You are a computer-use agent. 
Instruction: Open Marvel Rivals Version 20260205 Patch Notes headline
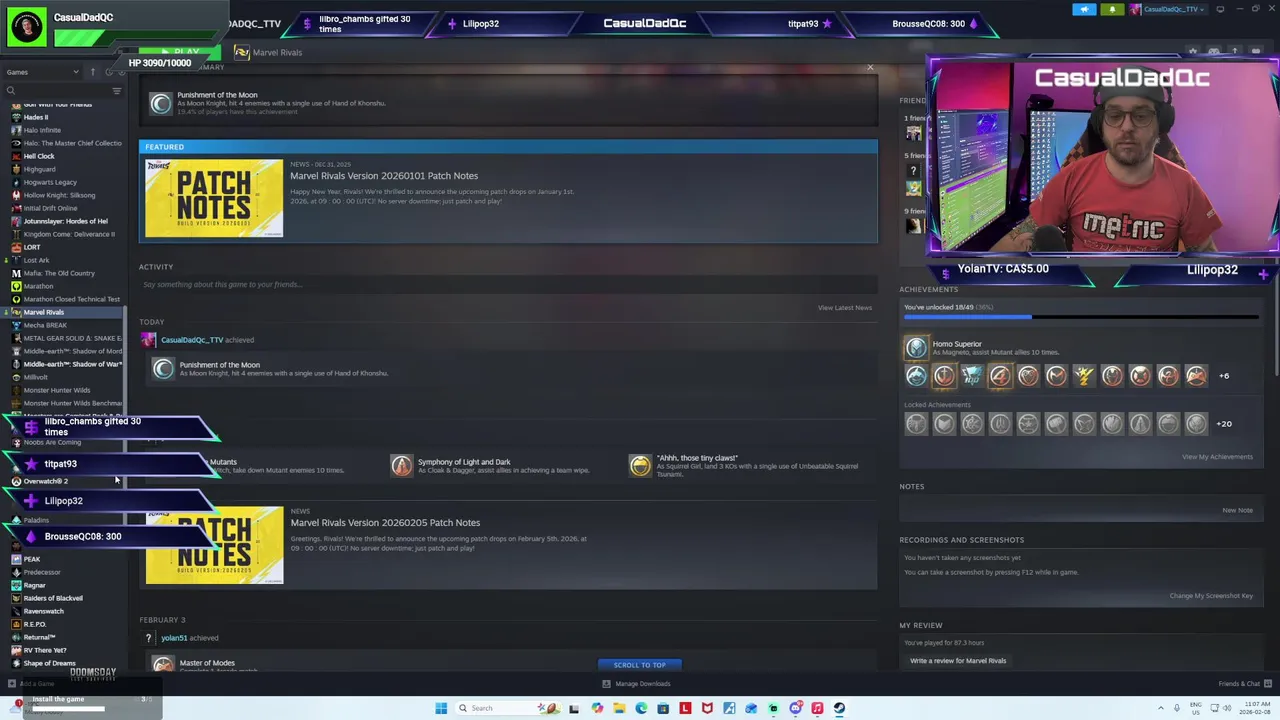[385, 523]
